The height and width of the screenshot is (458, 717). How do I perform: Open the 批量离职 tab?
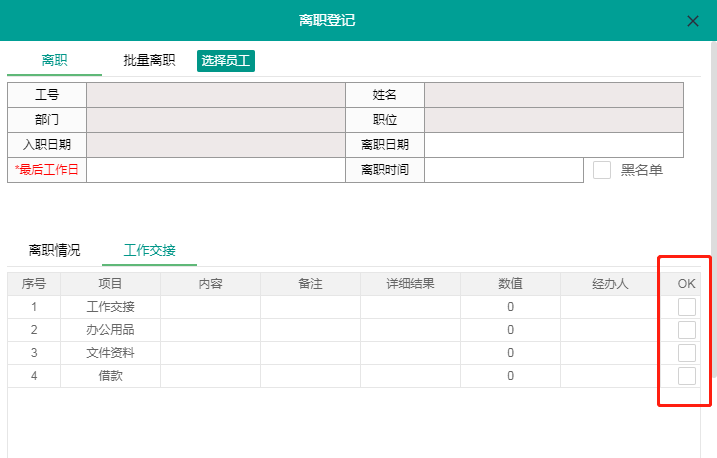pyautogui.click(x=149, y=60)
